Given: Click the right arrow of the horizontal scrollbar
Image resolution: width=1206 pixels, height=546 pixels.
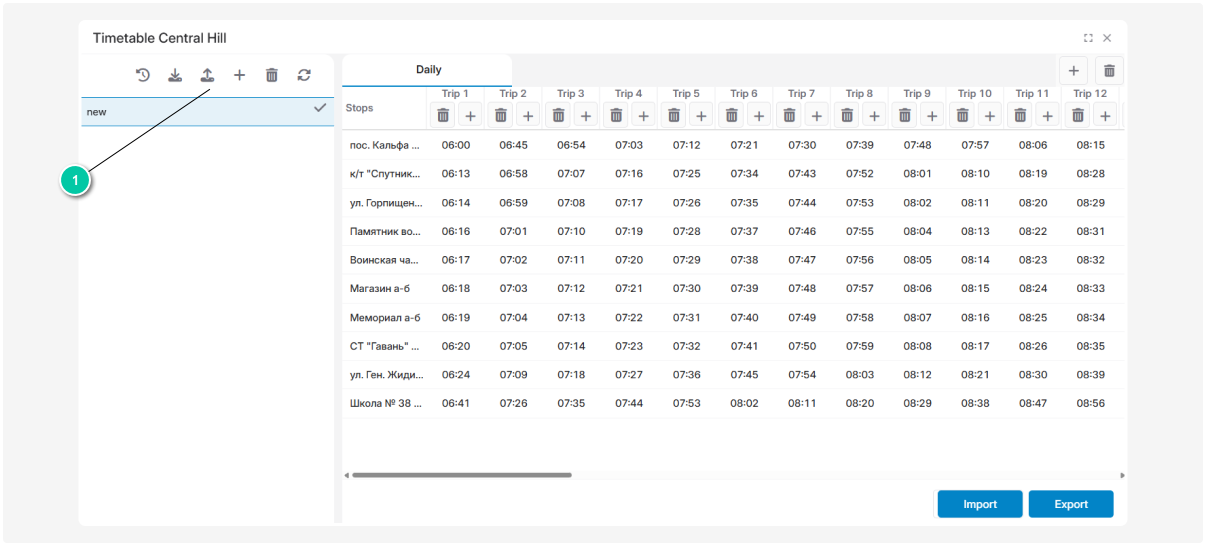Looking at the screenshot, I should point(1122,475).
